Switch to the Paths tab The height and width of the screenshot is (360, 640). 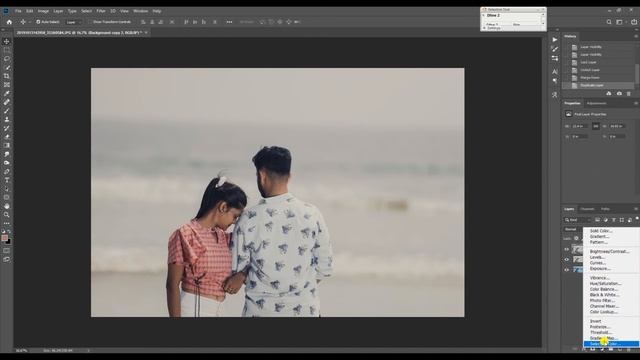click(605, 209)
